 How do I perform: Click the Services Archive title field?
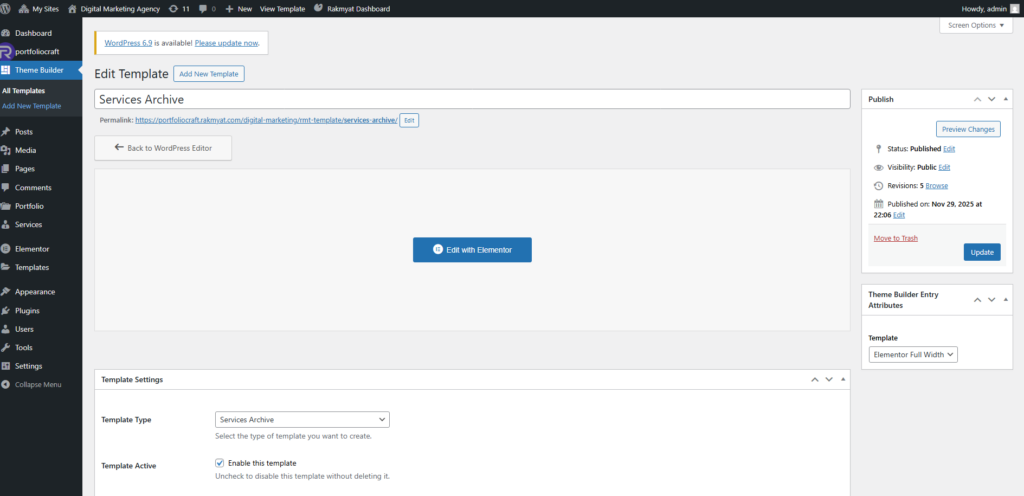click(472, 100)
